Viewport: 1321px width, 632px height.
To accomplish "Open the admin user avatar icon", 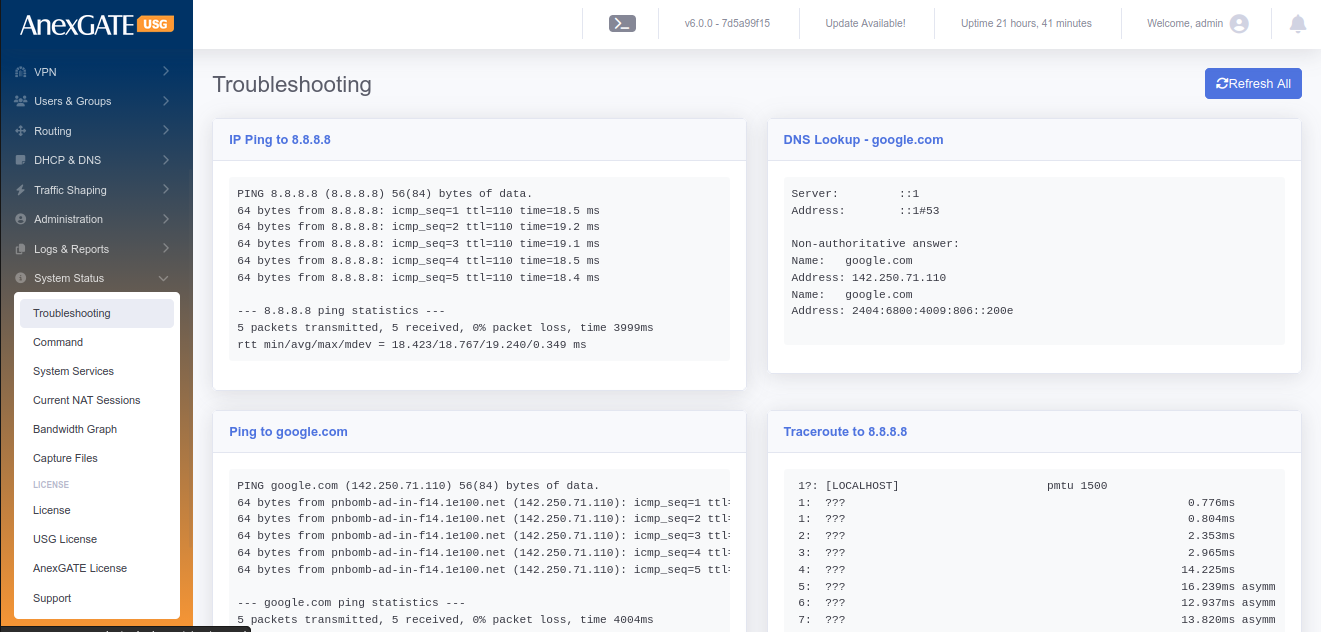I will point(1239,23).
